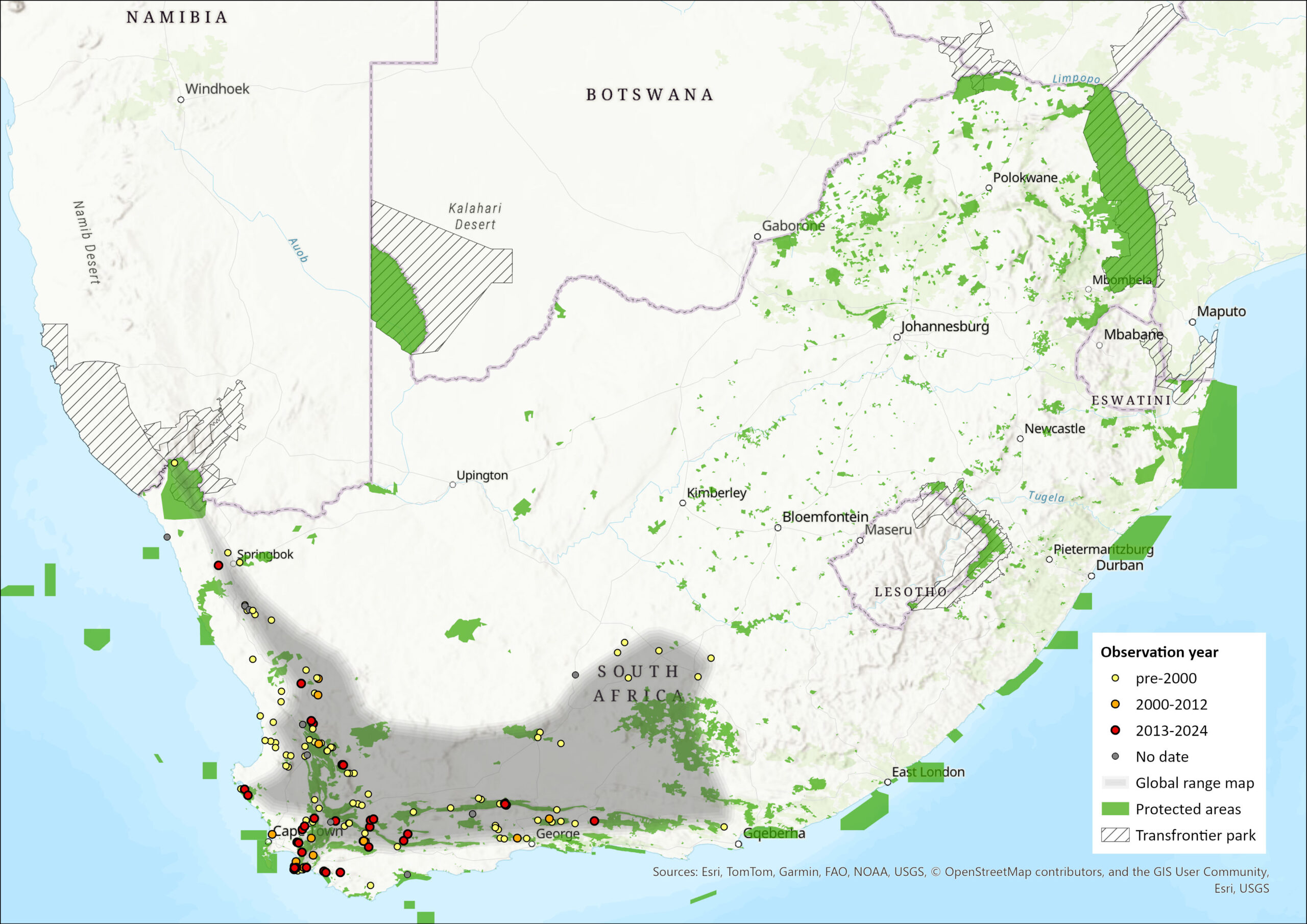Click the Observation year legend title
This screenshot has height=924, width=1307.
pyautogui.click(x=1159, y=652)
